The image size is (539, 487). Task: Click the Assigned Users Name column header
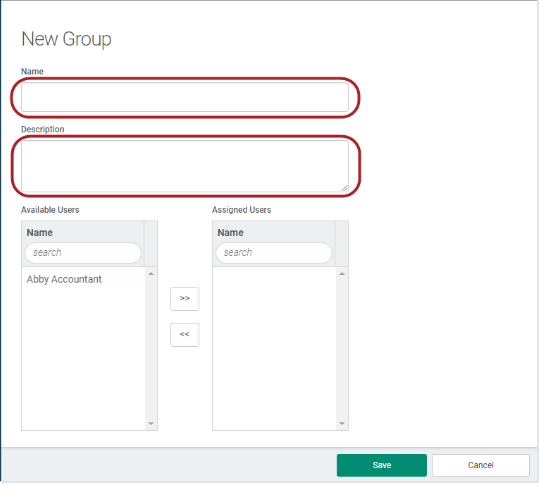pyautogui.click(x=231, y=233)
